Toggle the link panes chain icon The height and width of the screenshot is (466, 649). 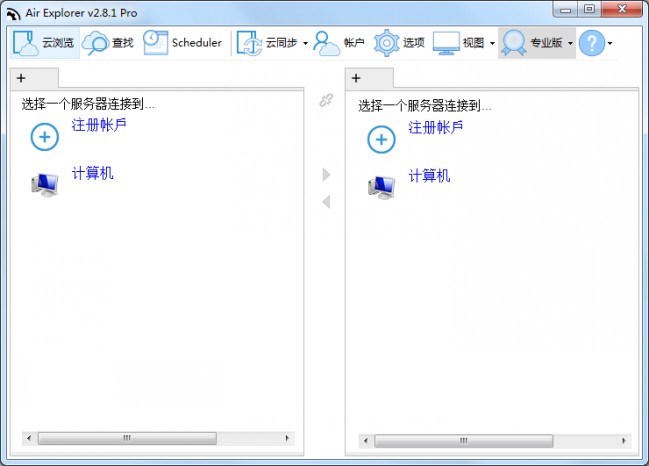point(326,100)
